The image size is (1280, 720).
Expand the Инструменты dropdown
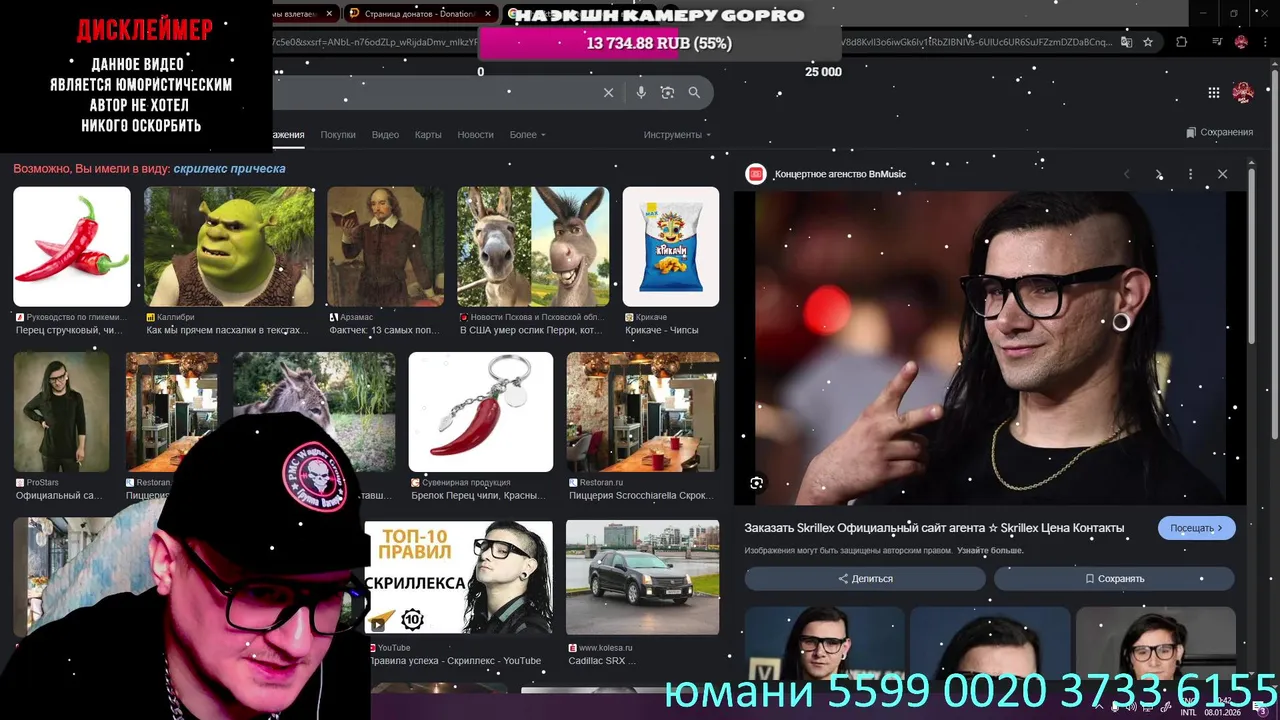[677, 135]
